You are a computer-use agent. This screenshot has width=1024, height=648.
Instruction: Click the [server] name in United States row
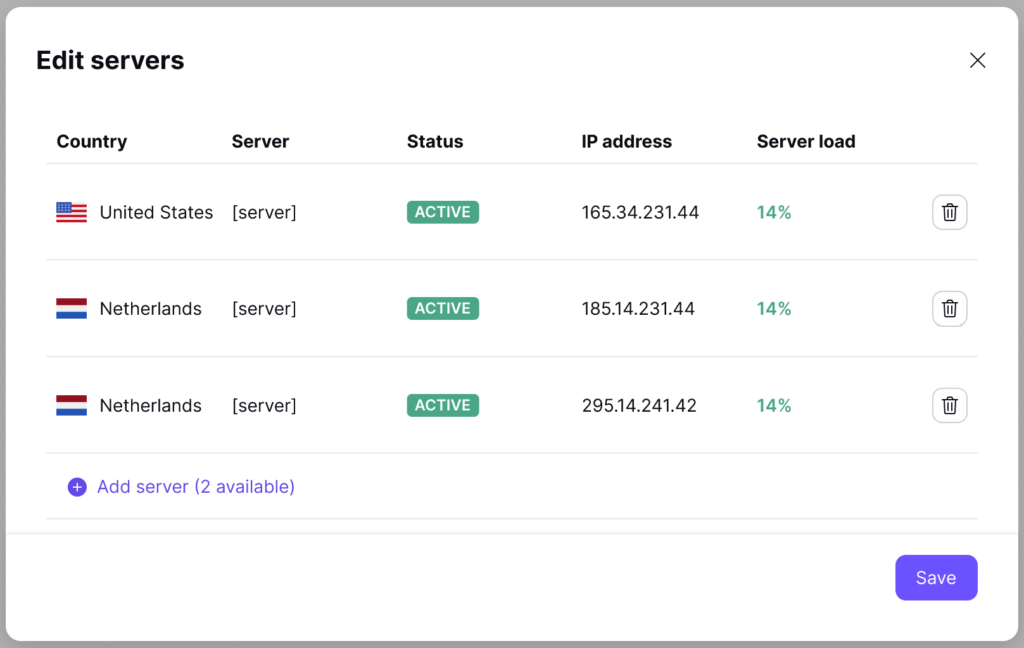click(x=264, y=212)
